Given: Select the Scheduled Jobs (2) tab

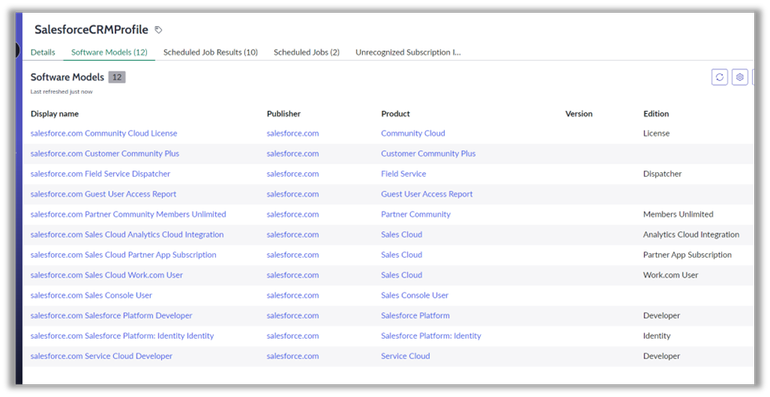Looking at the screenshot, I should coord(306,52).
